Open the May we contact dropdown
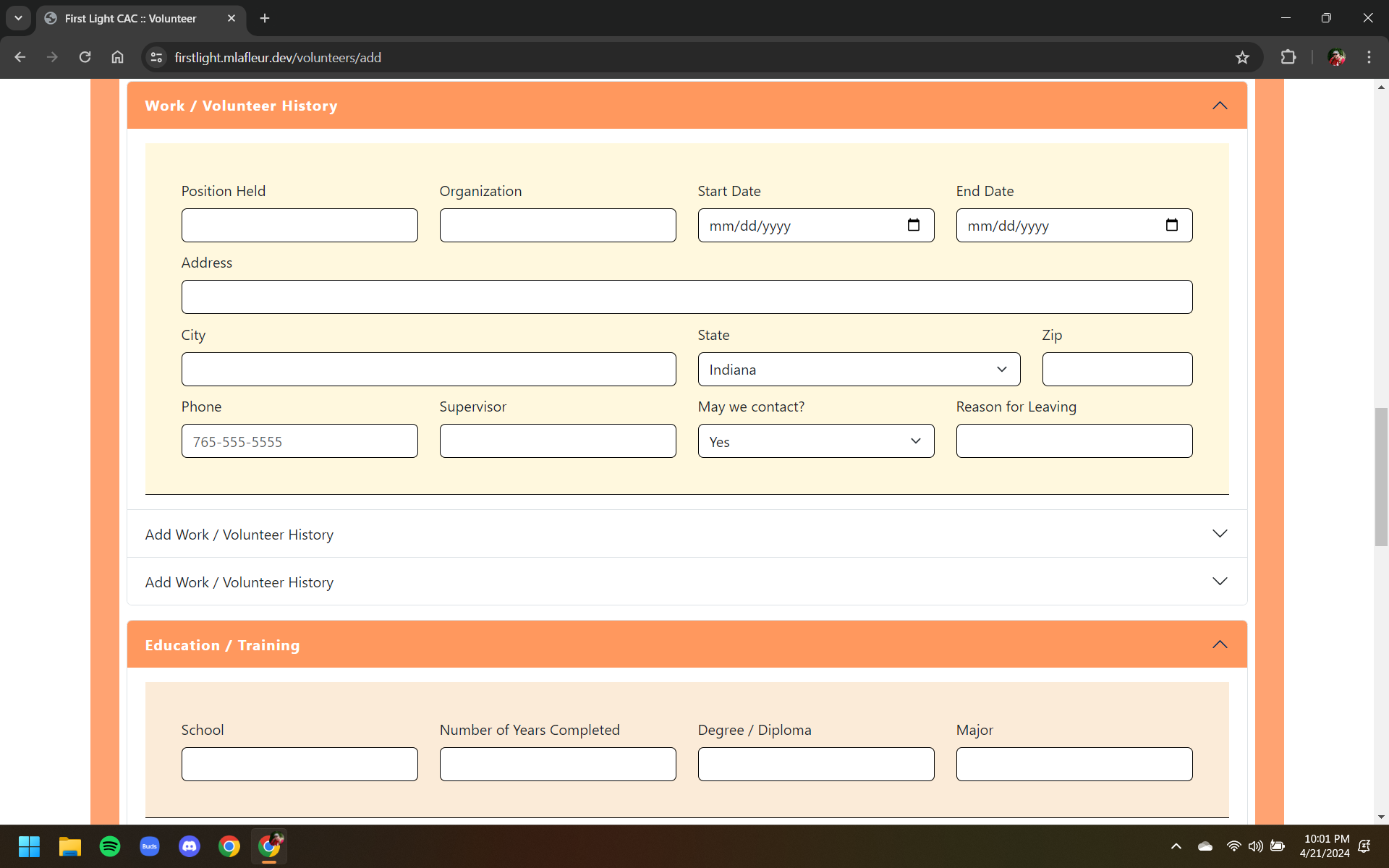This screenshot has height=868, width=1389. (x=815, y=441)
